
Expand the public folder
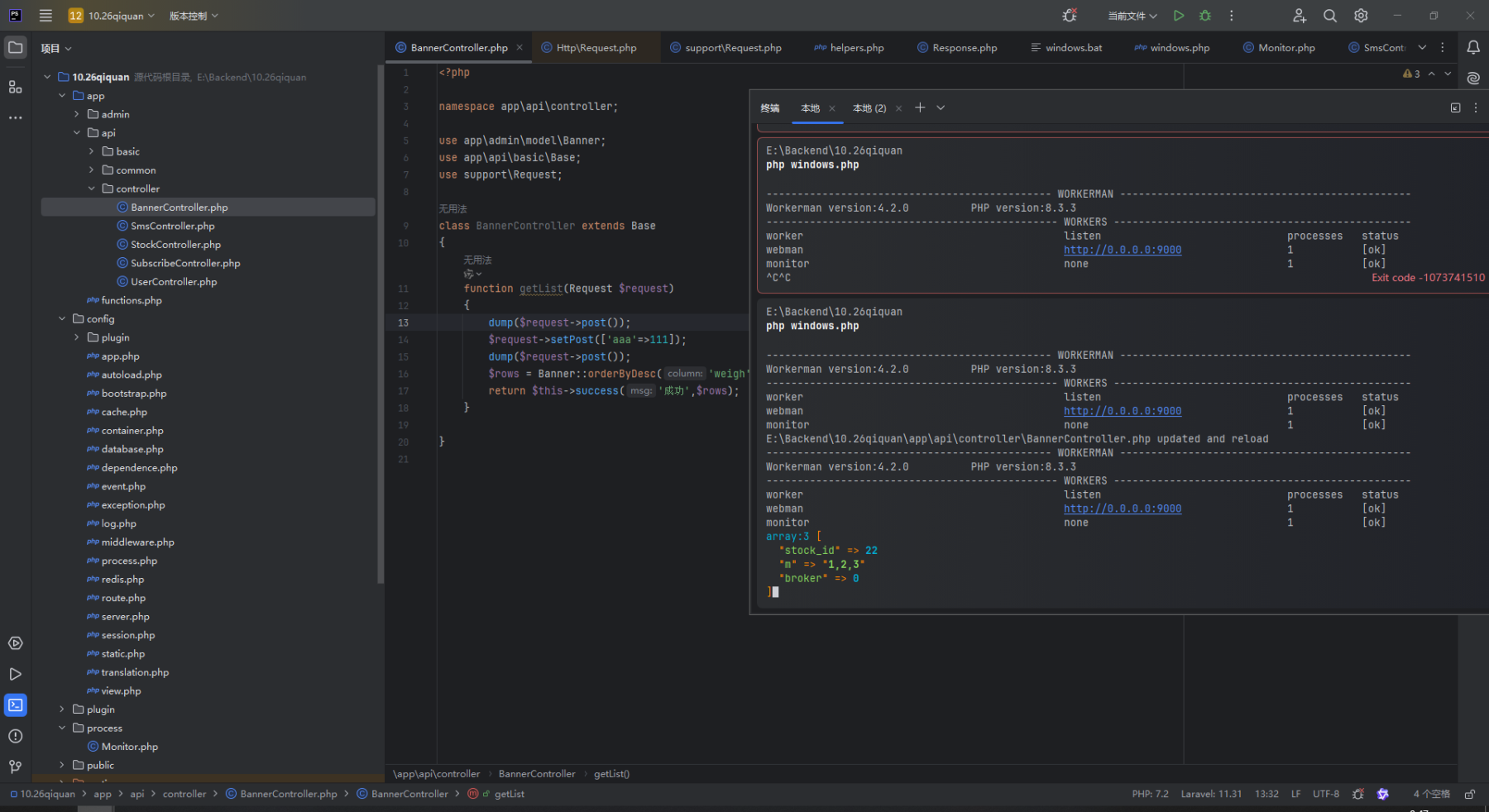click(62, 765)
